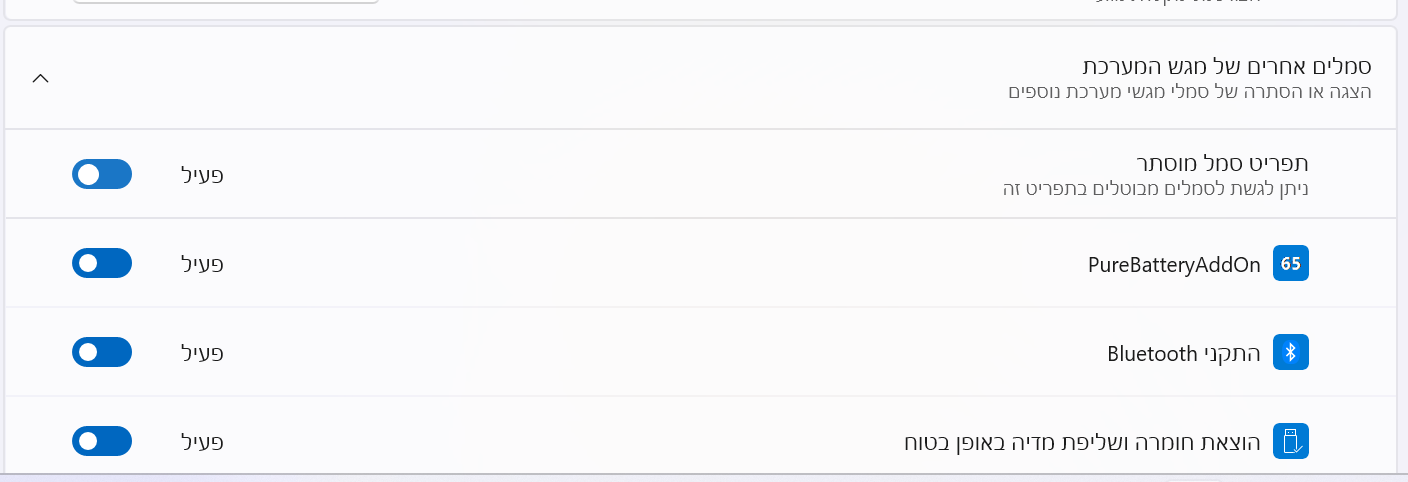
Task: Select the 'התקני Bluetooth' row label
Action: point(1183,353)
